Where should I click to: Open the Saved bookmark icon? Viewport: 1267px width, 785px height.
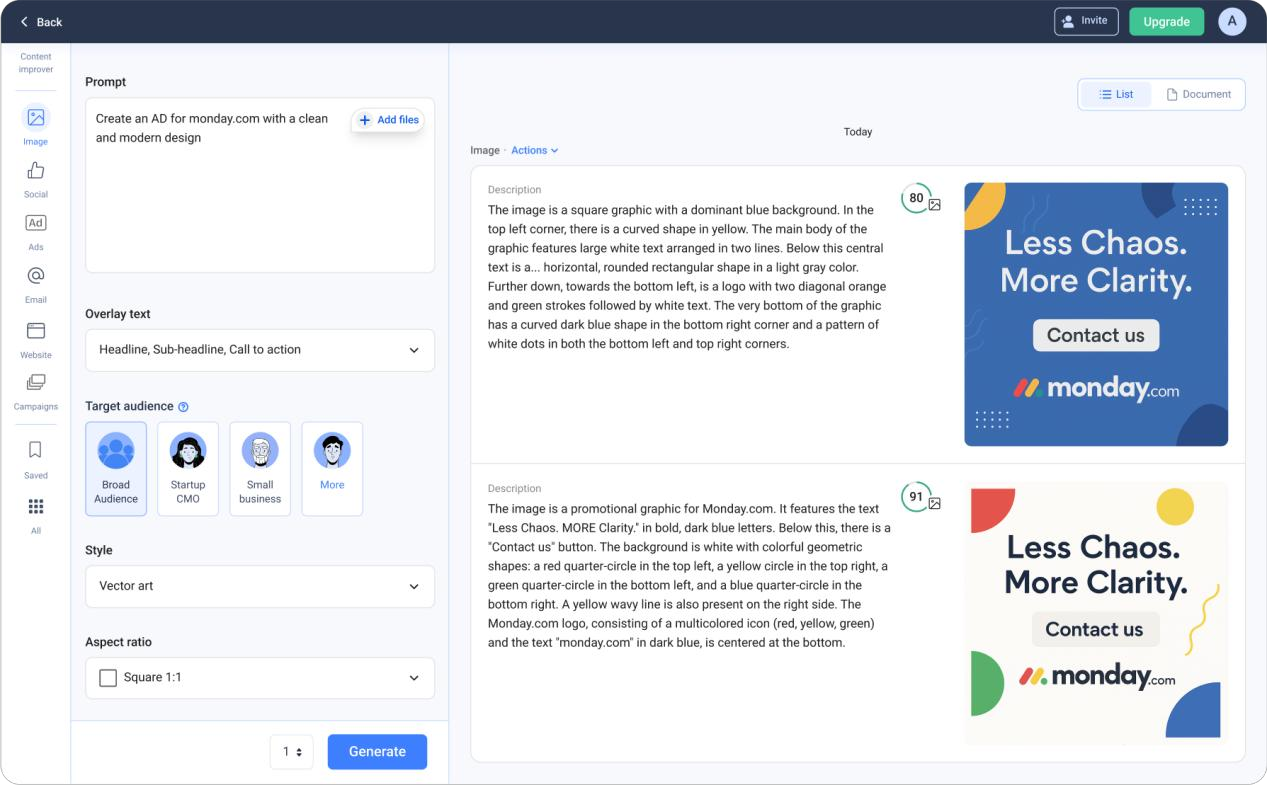pos(36,450)
